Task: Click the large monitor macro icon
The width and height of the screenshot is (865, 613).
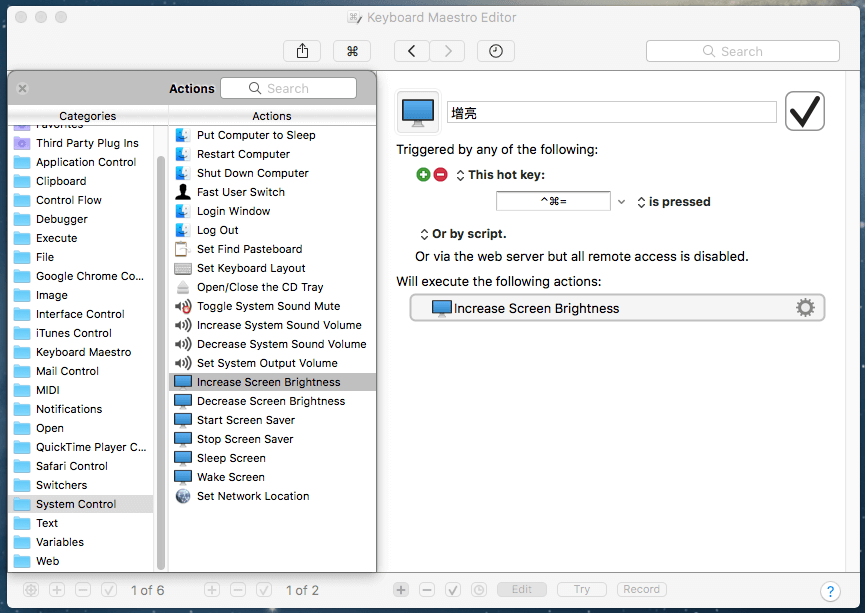Action: point(418,111)
